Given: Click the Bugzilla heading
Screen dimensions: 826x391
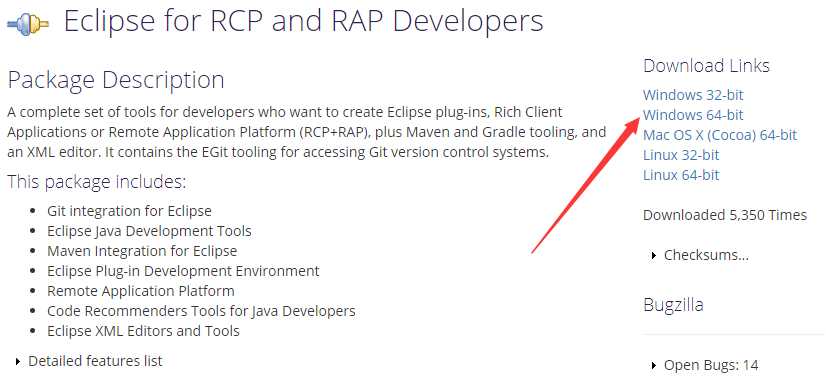Looking at the screenshot, I should pos(673,305).
